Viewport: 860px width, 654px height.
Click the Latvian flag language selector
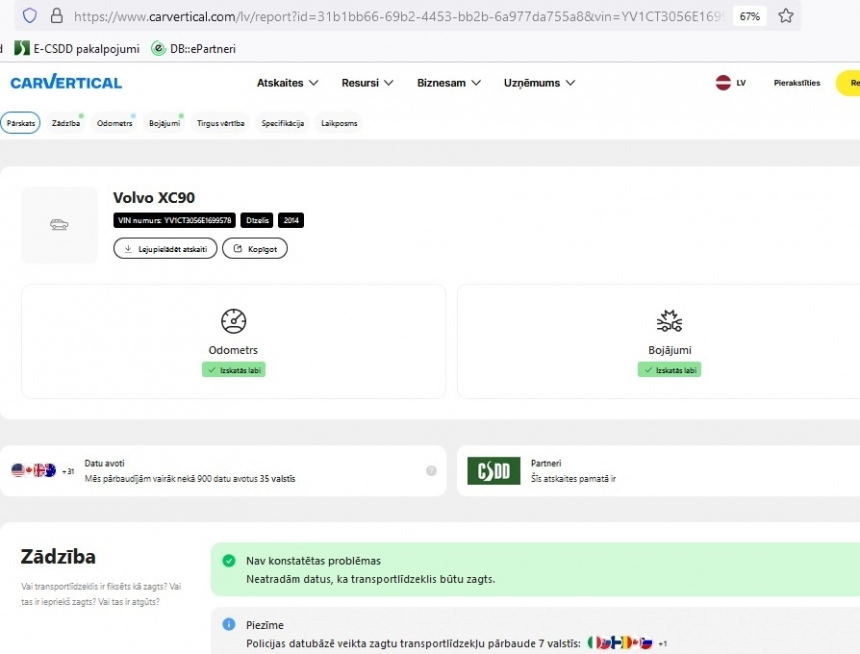[x=731, y=83]
